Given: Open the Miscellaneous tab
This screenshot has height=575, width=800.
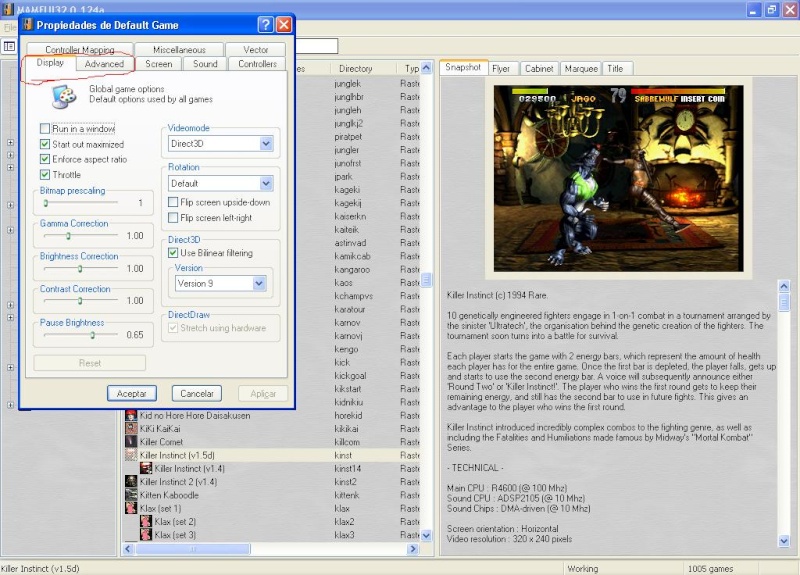Looking at the screenshot, I should (x=179, y=49).
